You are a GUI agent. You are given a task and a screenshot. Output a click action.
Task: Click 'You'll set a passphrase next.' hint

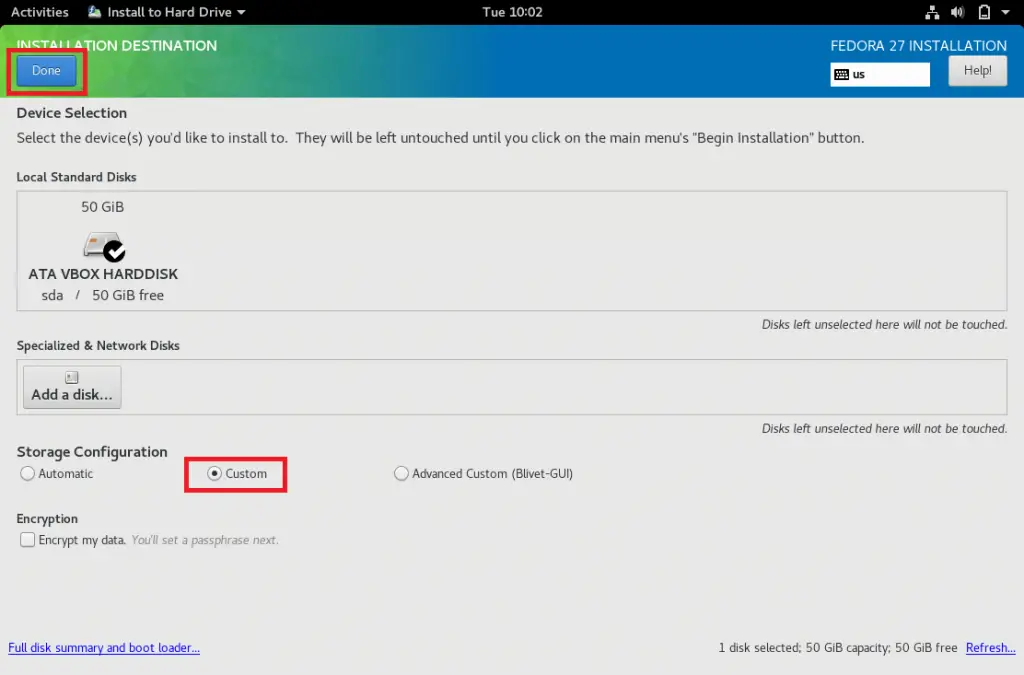click(x=205, y=540)
